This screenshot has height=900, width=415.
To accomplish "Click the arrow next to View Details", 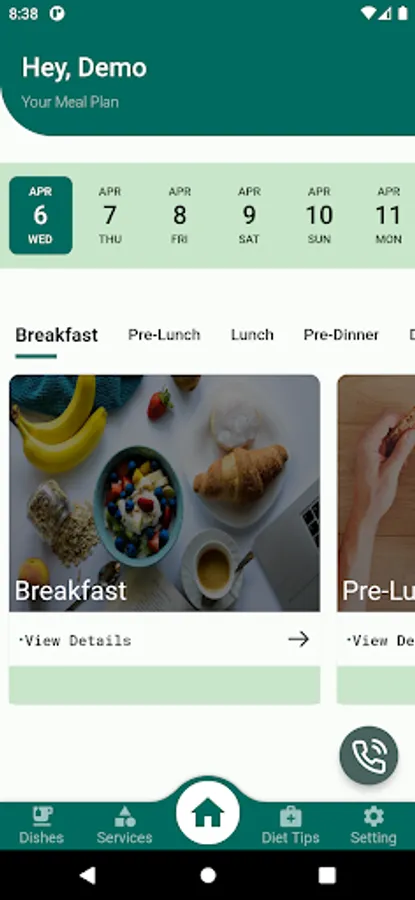I will (x=298, y=639).
